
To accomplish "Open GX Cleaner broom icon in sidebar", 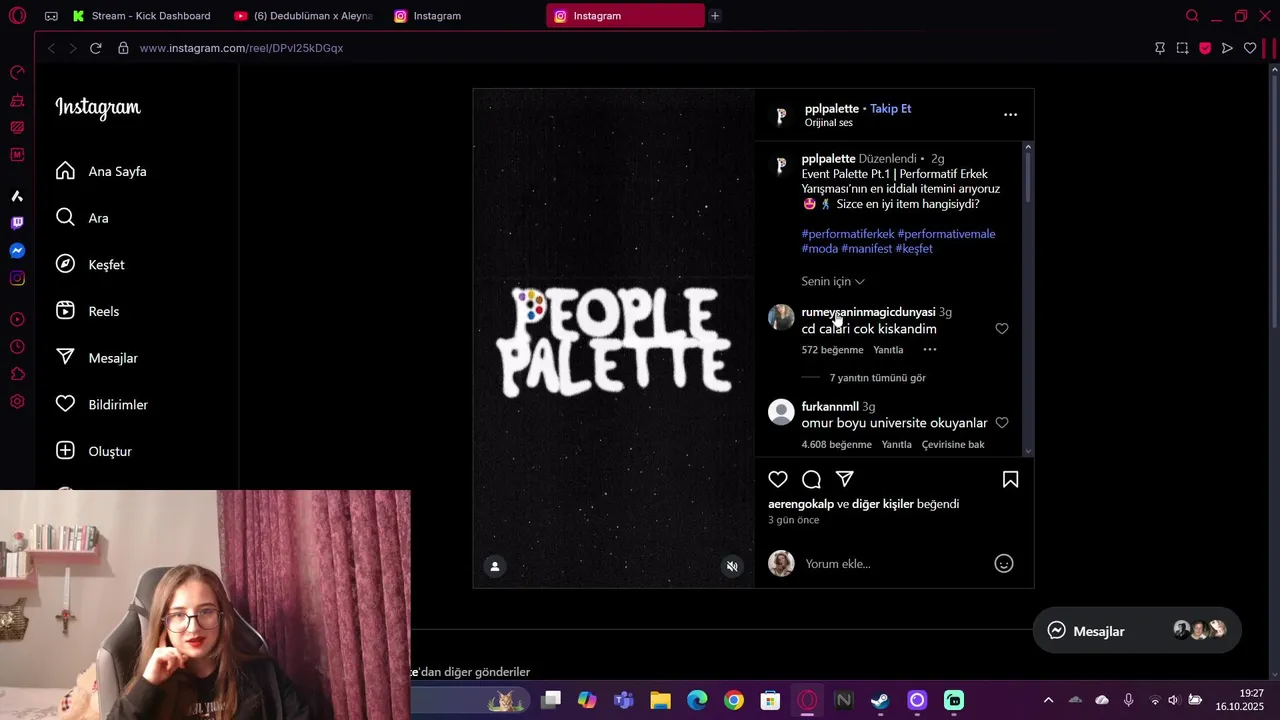I will point(17,100).
